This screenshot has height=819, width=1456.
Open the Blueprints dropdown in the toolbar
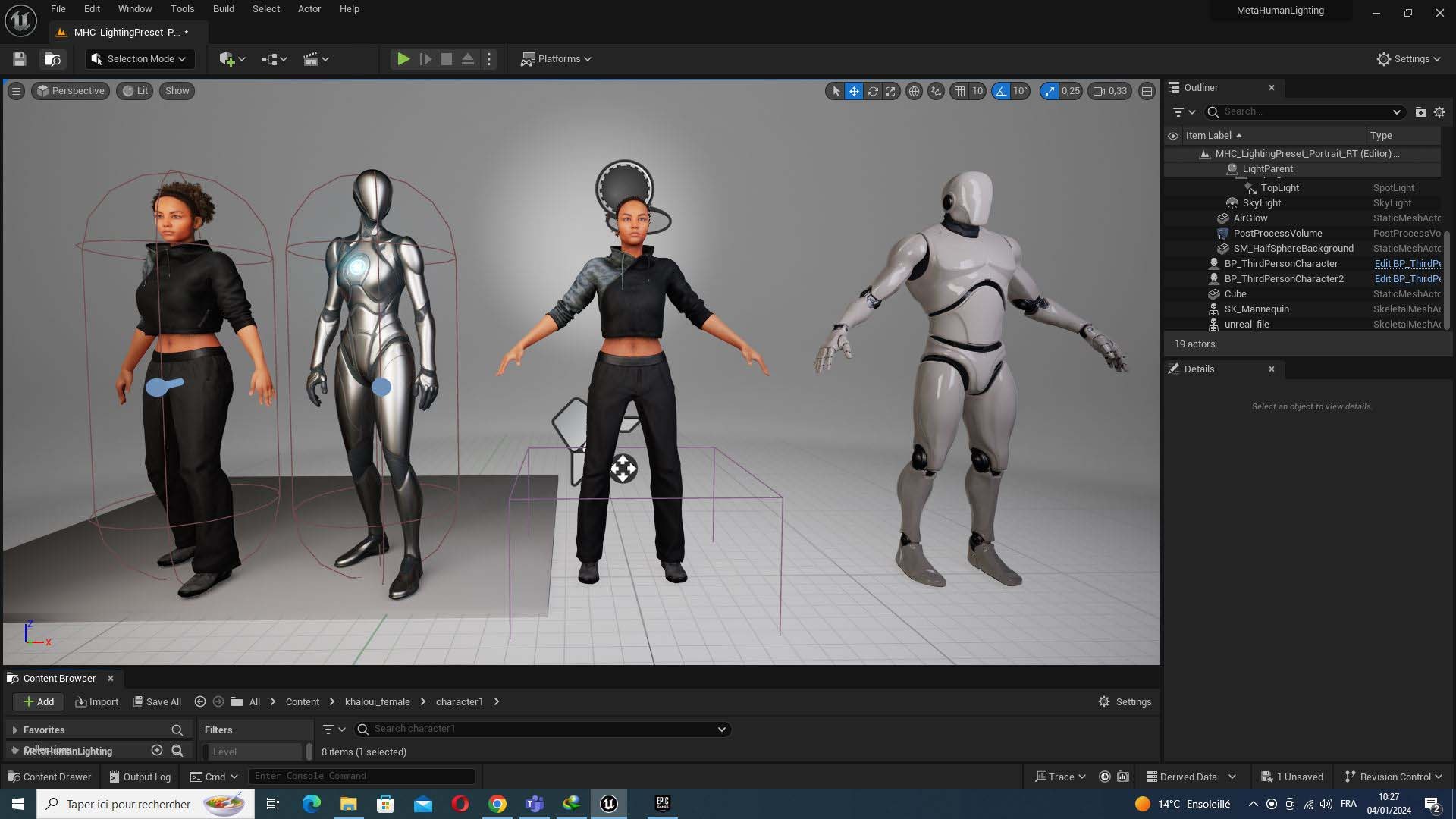[x=274, y=59]
